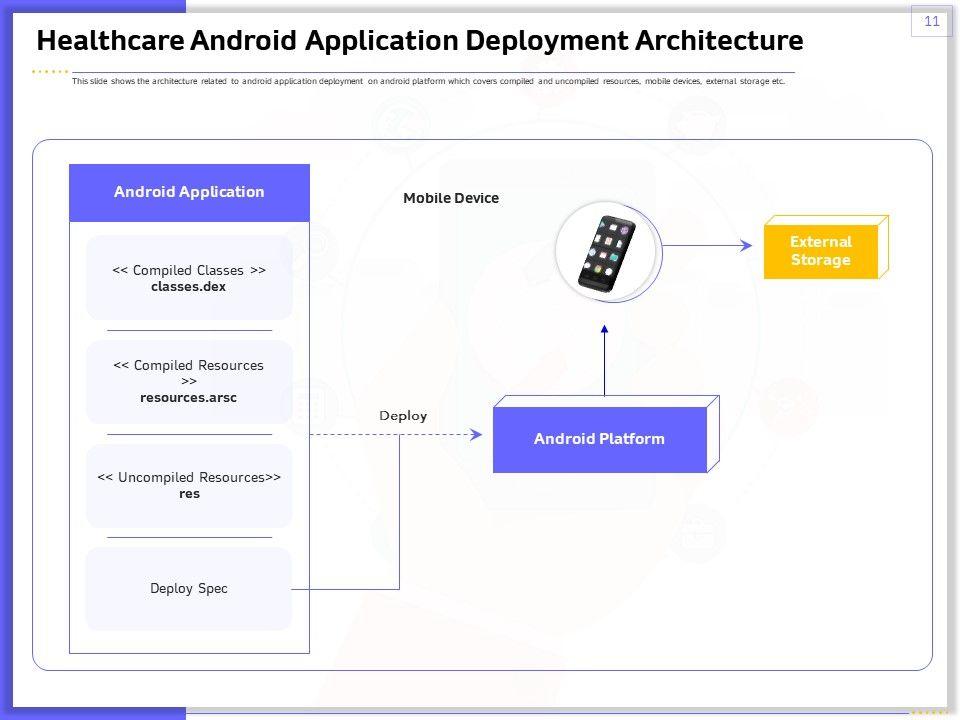Click the slide number 11 box

point(931,21)
